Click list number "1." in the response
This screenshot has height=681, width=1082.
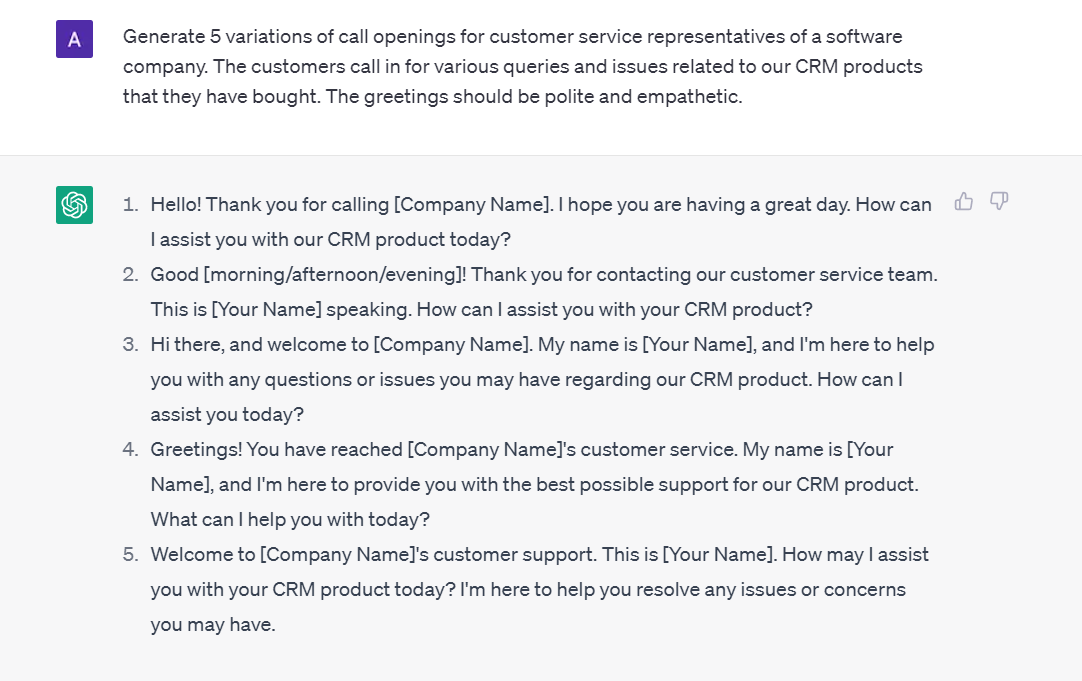click(x=130, y=205)
